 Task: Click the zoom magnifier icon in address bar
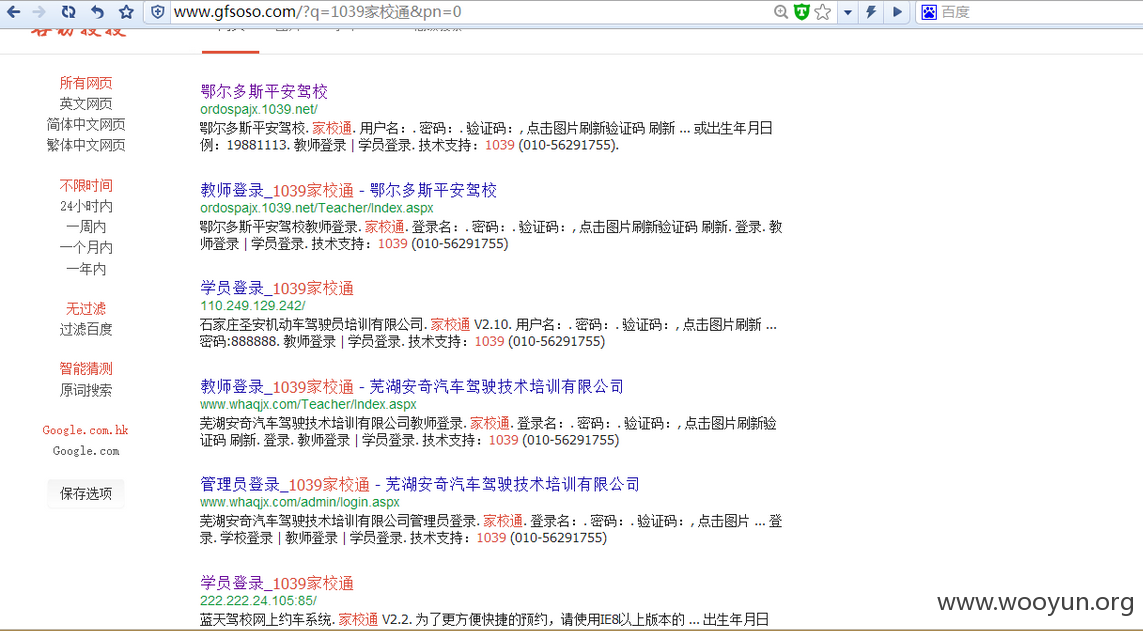pos(781,12)
